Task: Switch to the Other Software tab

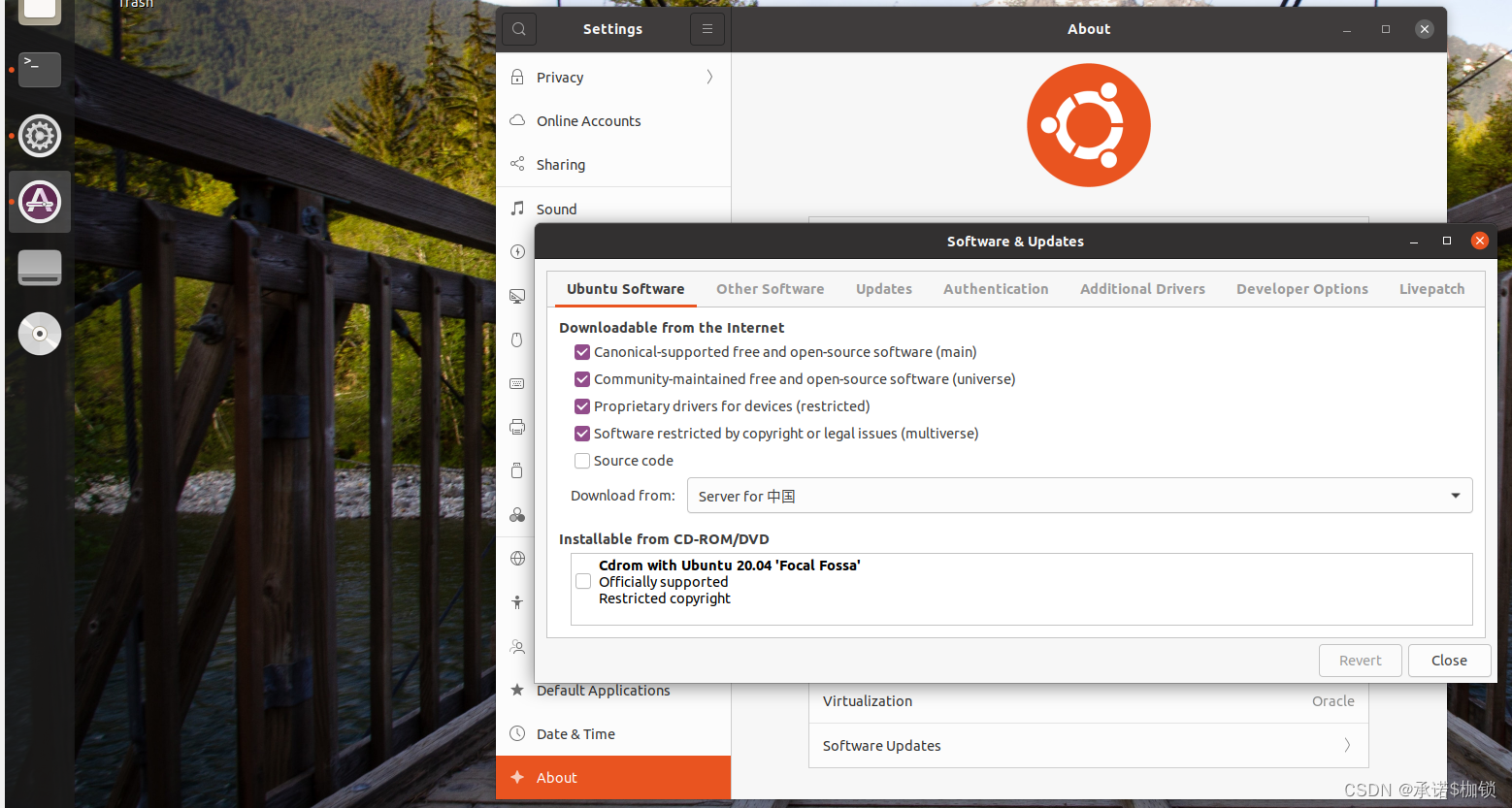Action: 770,288
